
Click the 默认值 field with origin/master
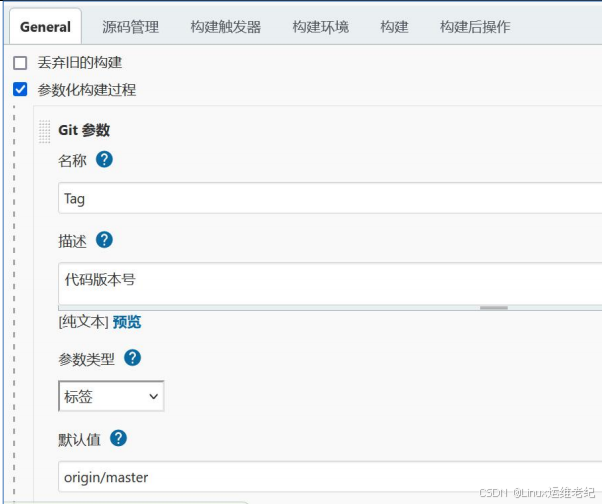tap(330, 477)
